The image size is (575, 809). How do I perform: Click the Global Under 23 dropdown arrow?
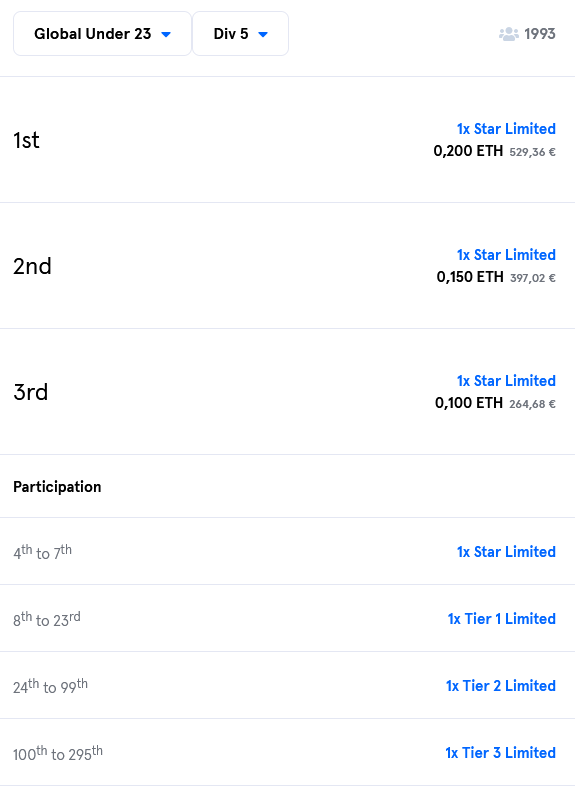166,35
